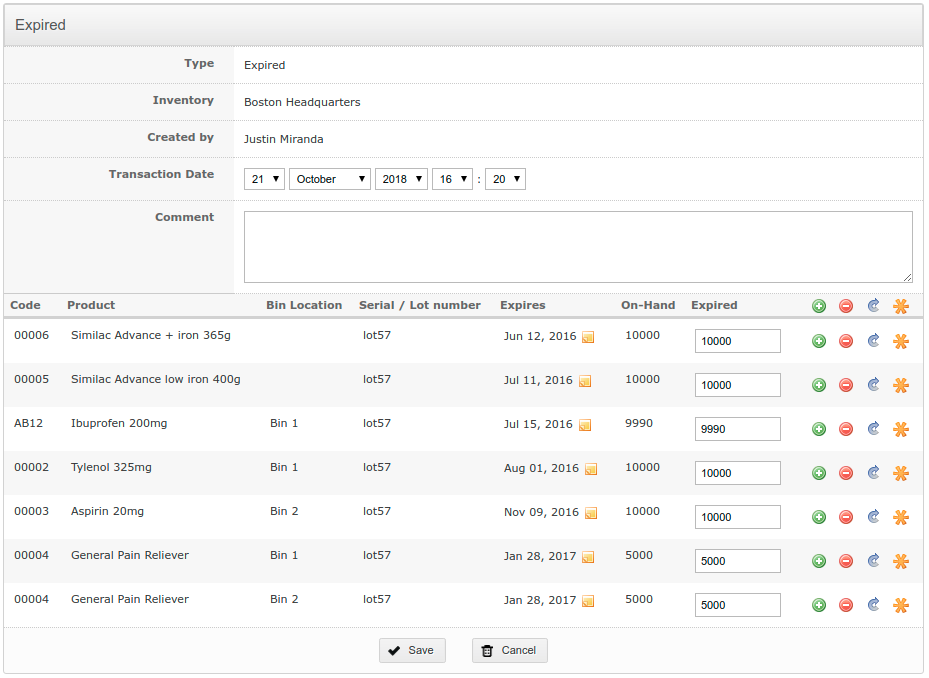The image size is (929, 678).
Task: Click expiry note icon beside Jun 12, 2016
Action: tap(588, 337)
